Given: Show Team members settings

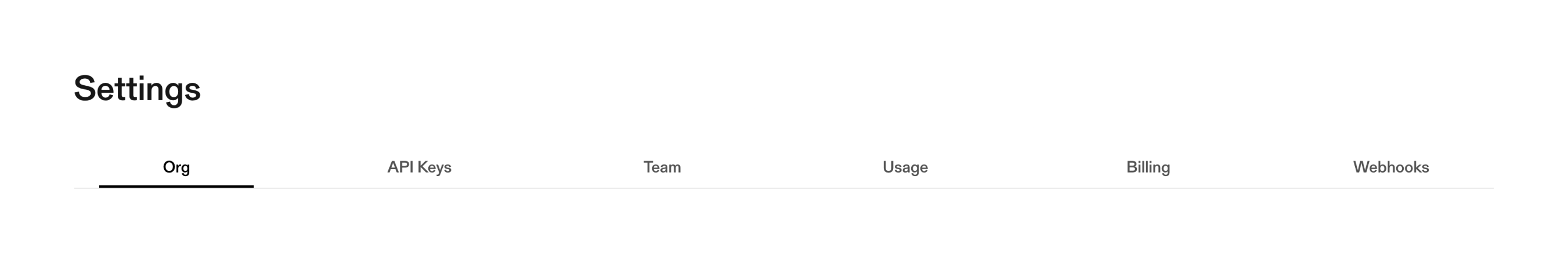Looking at the screenshot, I should coord(662,167).
